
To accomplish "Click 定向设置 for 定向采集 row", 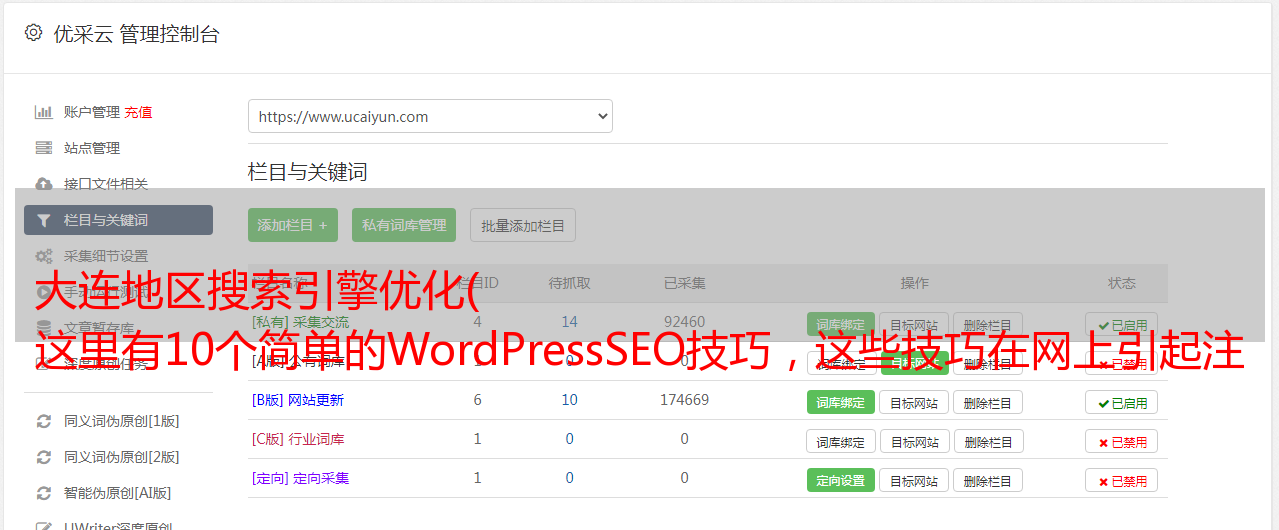I will [x=840, y=480].
